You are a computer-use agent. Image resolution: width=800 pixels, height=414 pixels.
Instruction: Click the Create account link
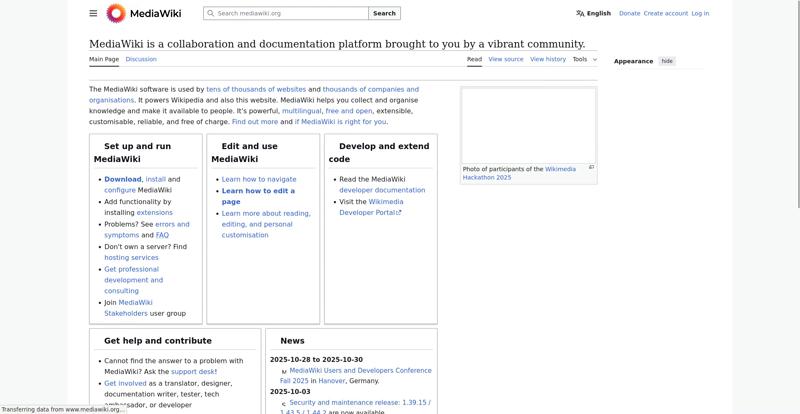665,13
